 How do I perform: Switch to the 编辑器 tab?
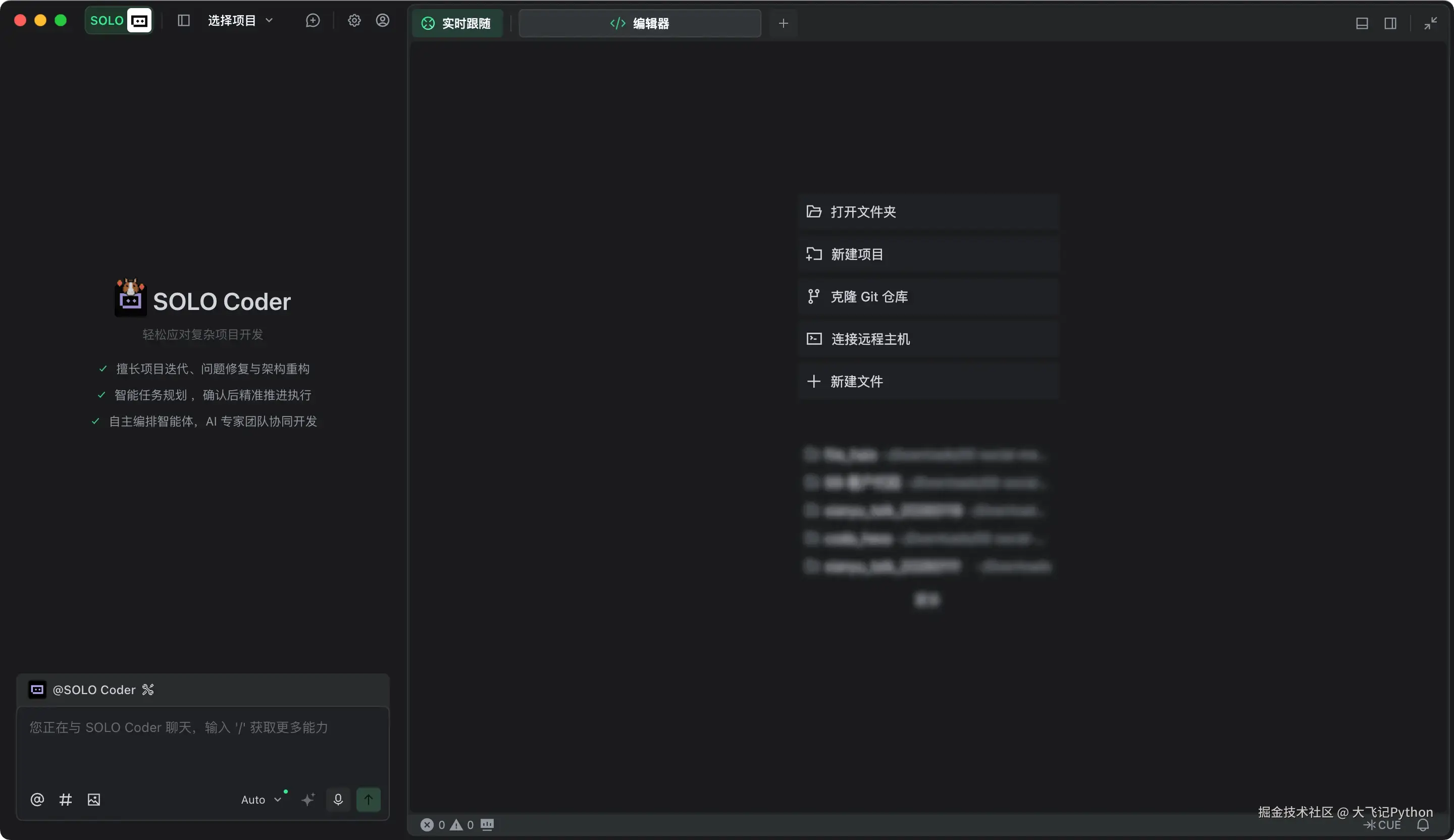[639, 23]
